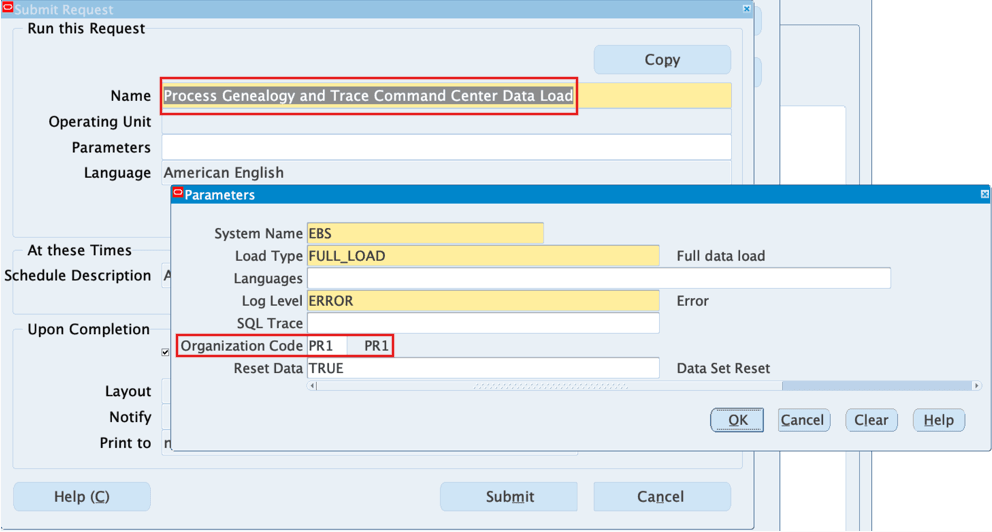Click the Language field showing American English

(446, 173)
